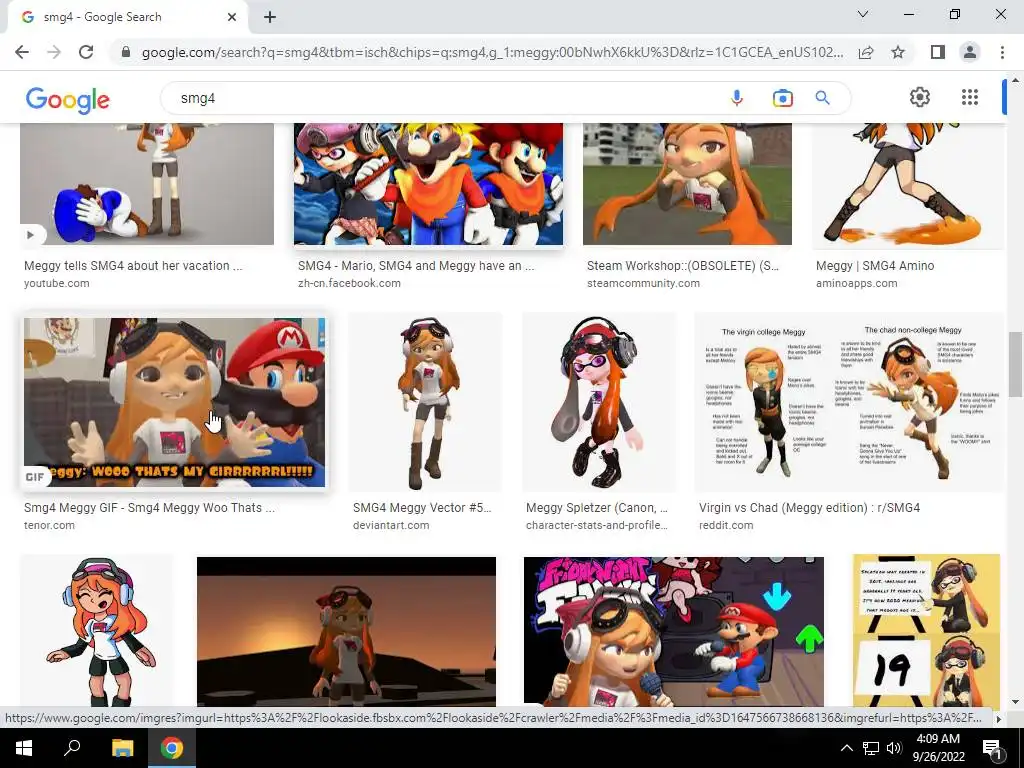
Task: Click the 'Meggy tells SMG4 about her vacation' title
Action: pos(133,266)
